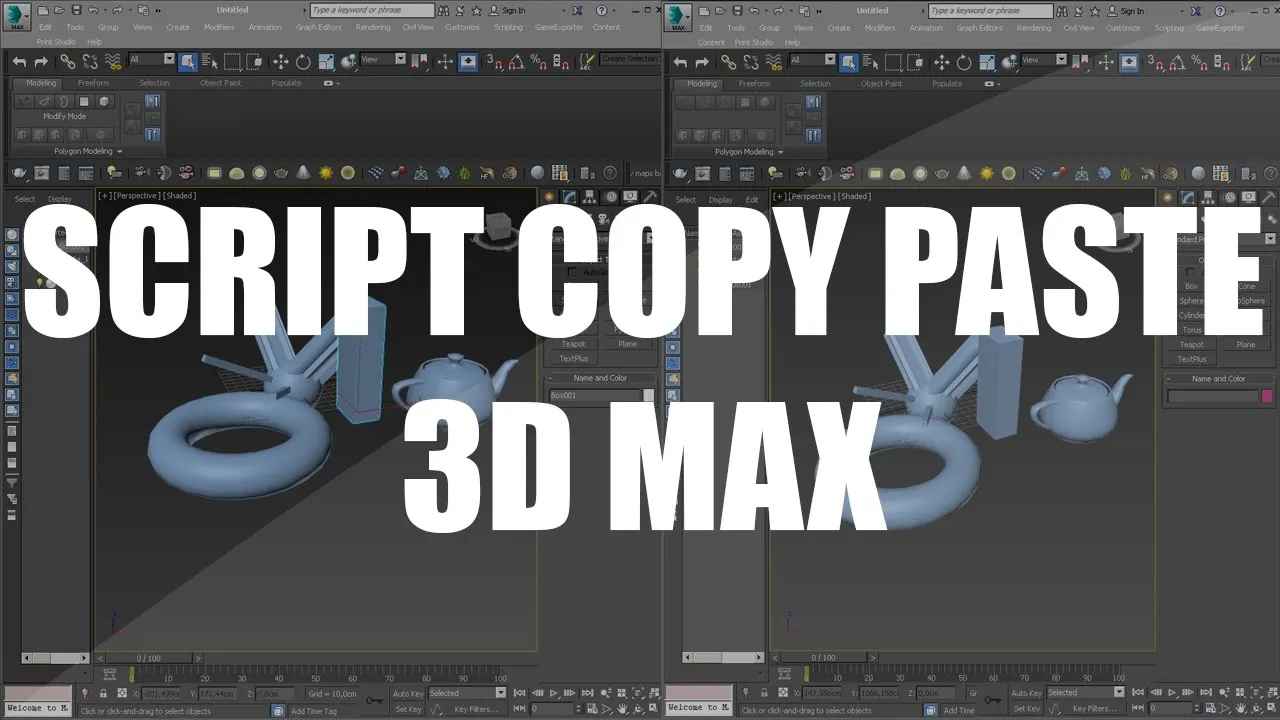
Task: Click Help question icon in left window lower toolbar
Action: click(x=610, y=173)
